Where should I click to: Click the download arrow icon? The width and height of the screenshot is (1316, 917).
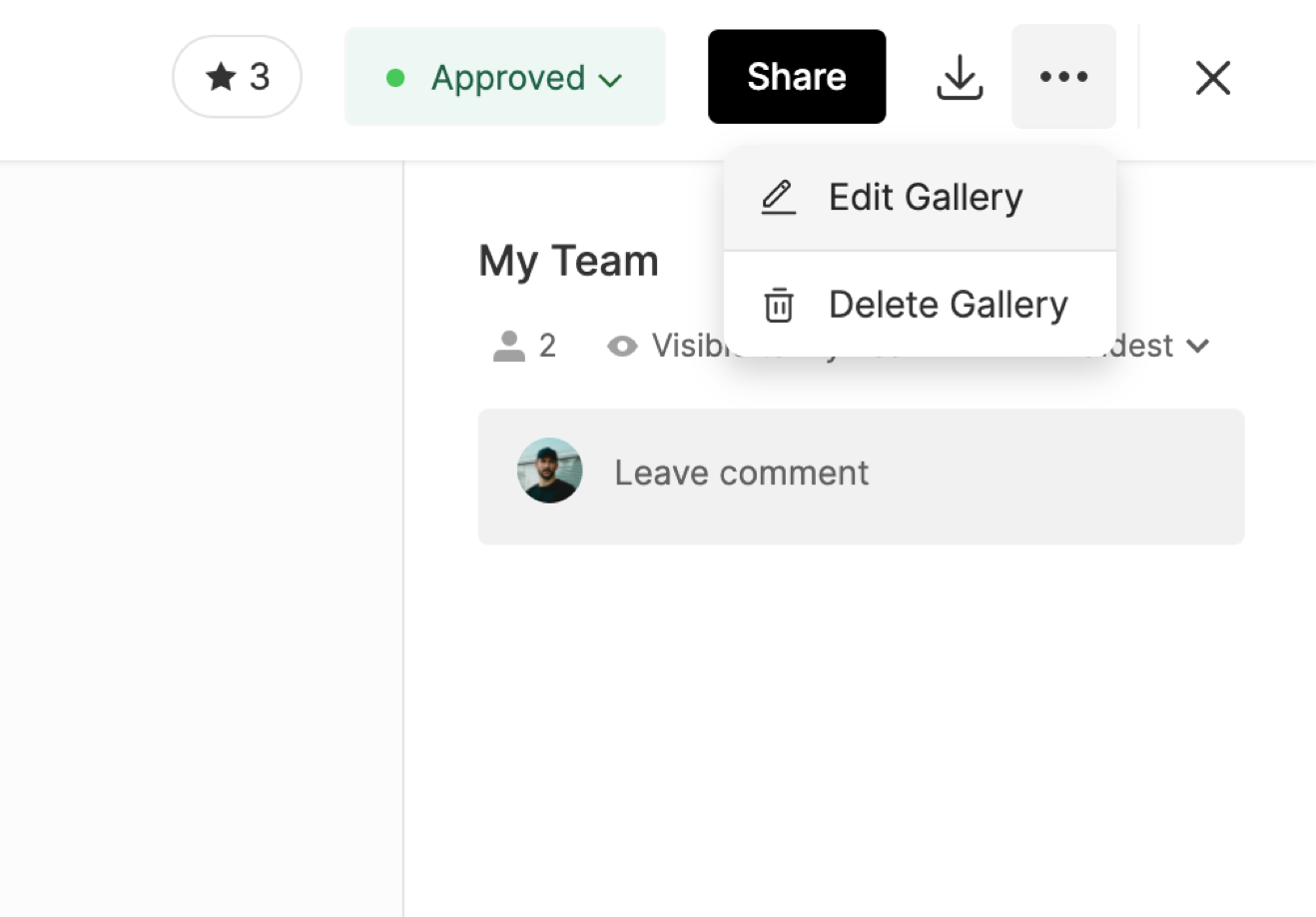(x=960, y=77)
